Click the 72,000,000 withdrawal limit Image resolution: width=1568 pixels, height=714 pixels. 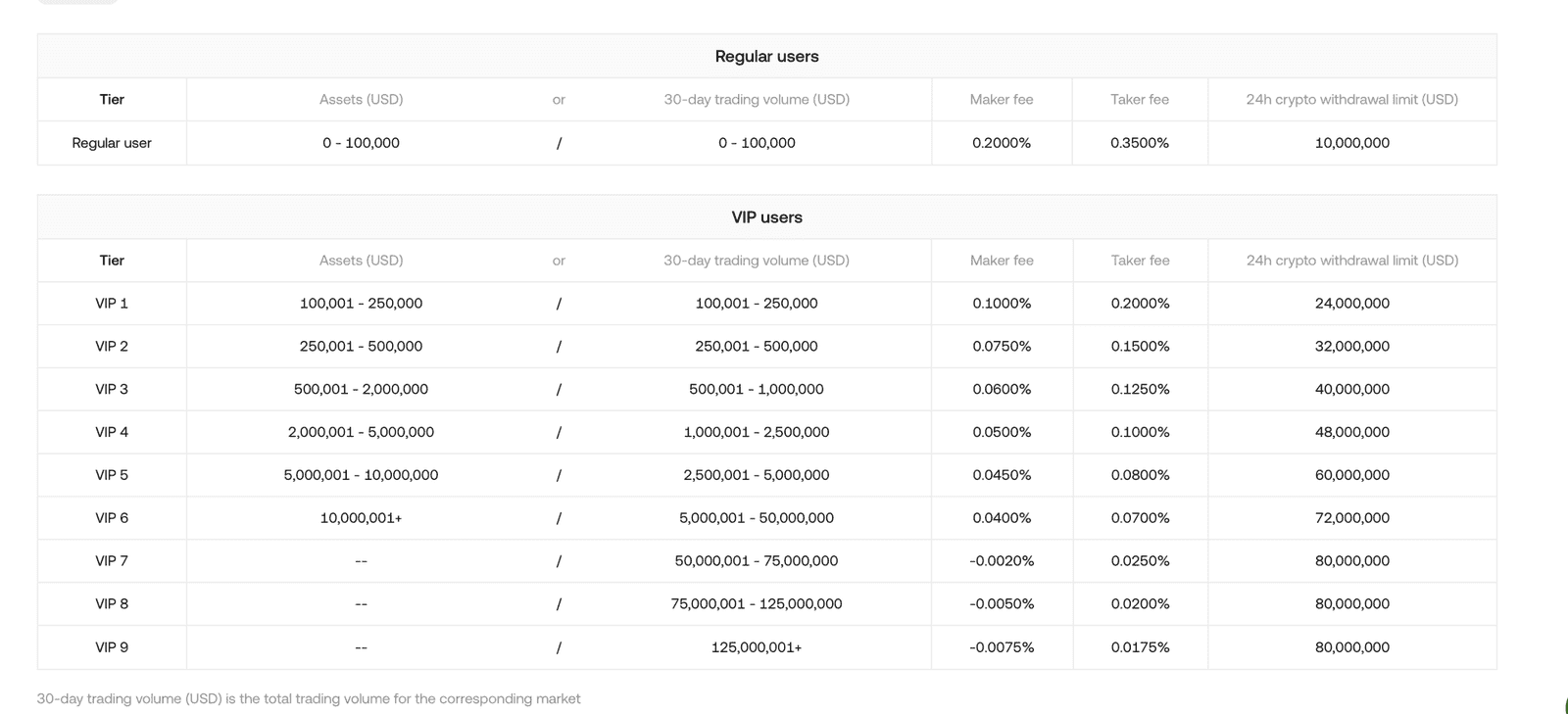pyautogui.click(x=1352, y=518)
